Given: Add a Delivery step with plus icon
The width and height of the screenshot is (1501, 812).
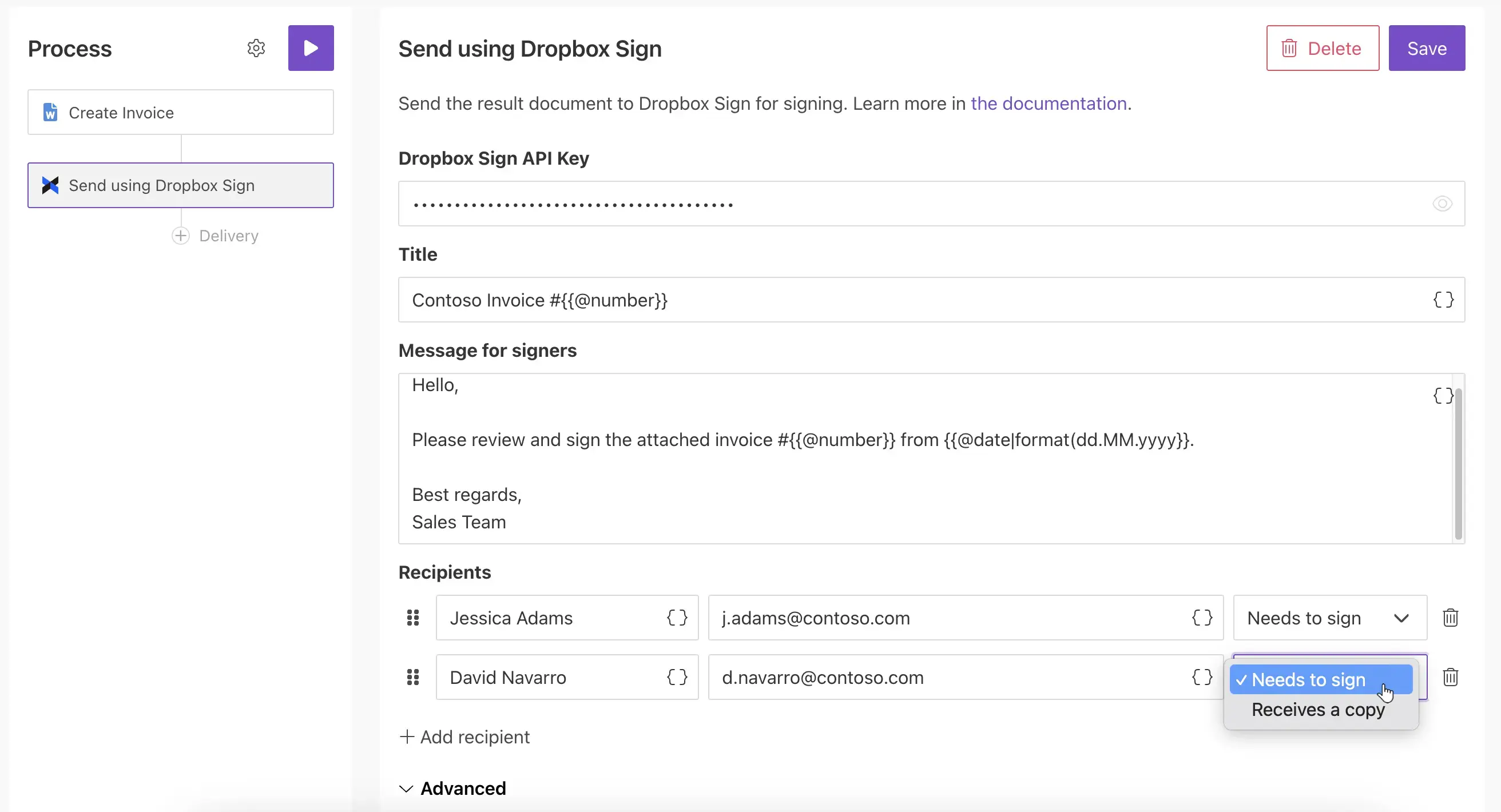Looking at the screenshot, I should tap(181, 236).
